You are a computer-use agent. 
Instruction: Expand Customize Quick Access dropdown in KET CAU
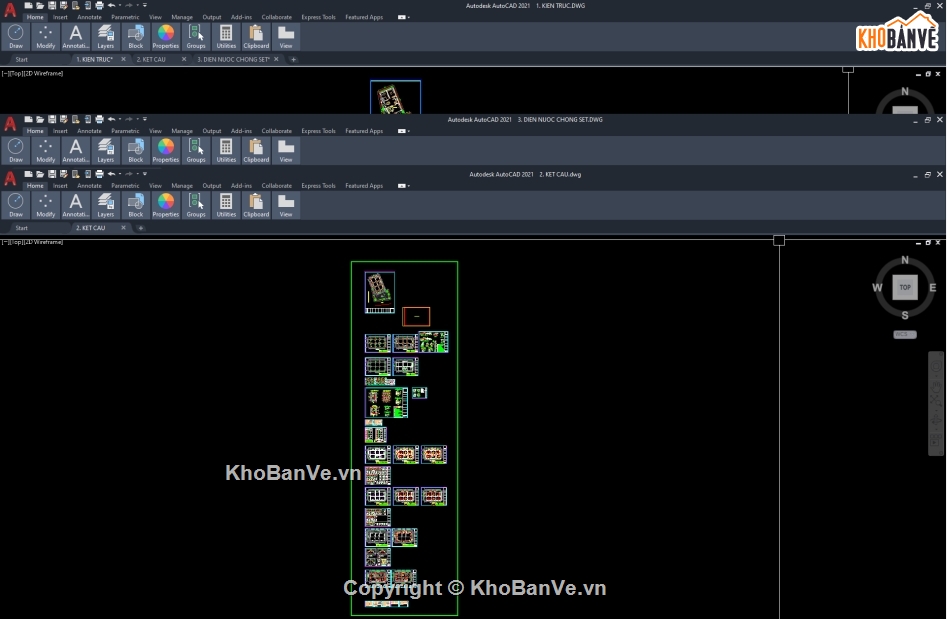point(145,174)
